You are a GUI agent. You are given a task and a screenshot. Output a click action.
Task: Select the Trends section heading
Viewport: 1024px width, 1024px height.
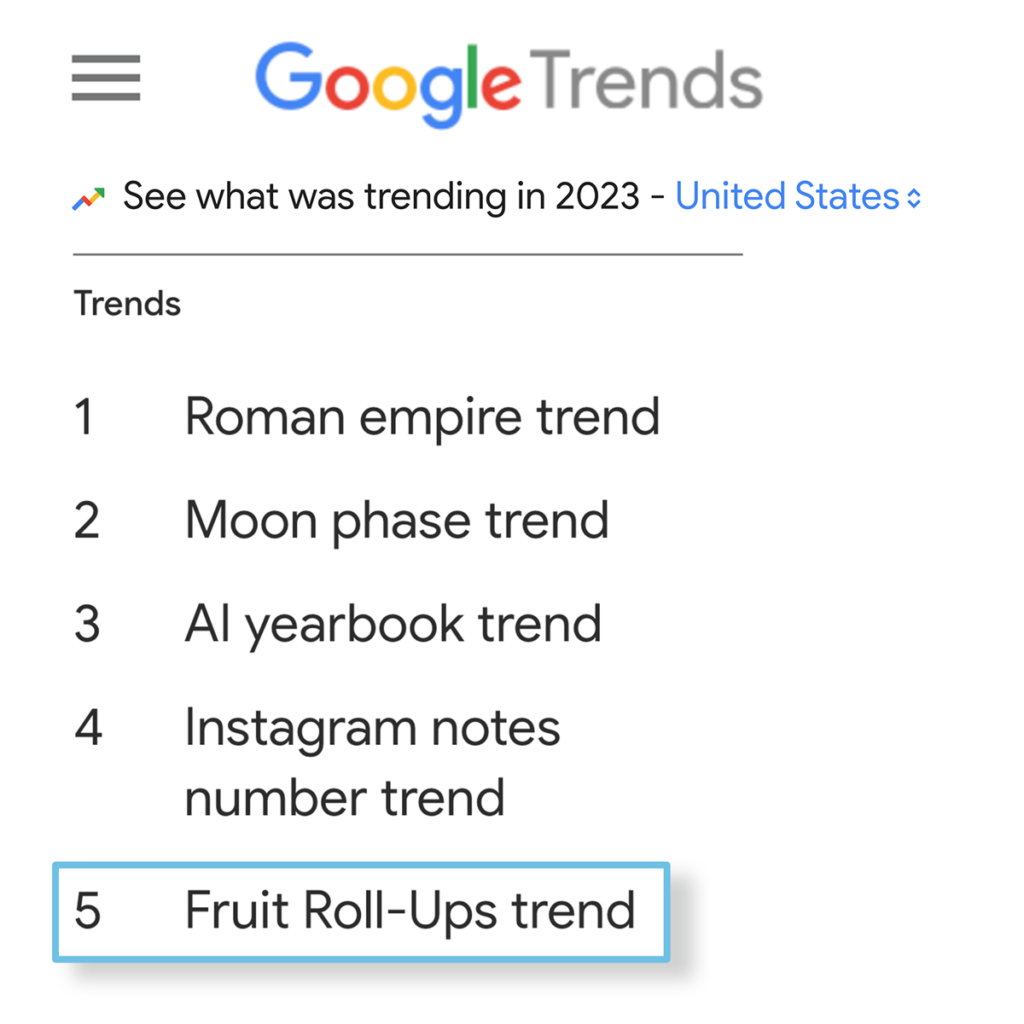click(127, 303)
